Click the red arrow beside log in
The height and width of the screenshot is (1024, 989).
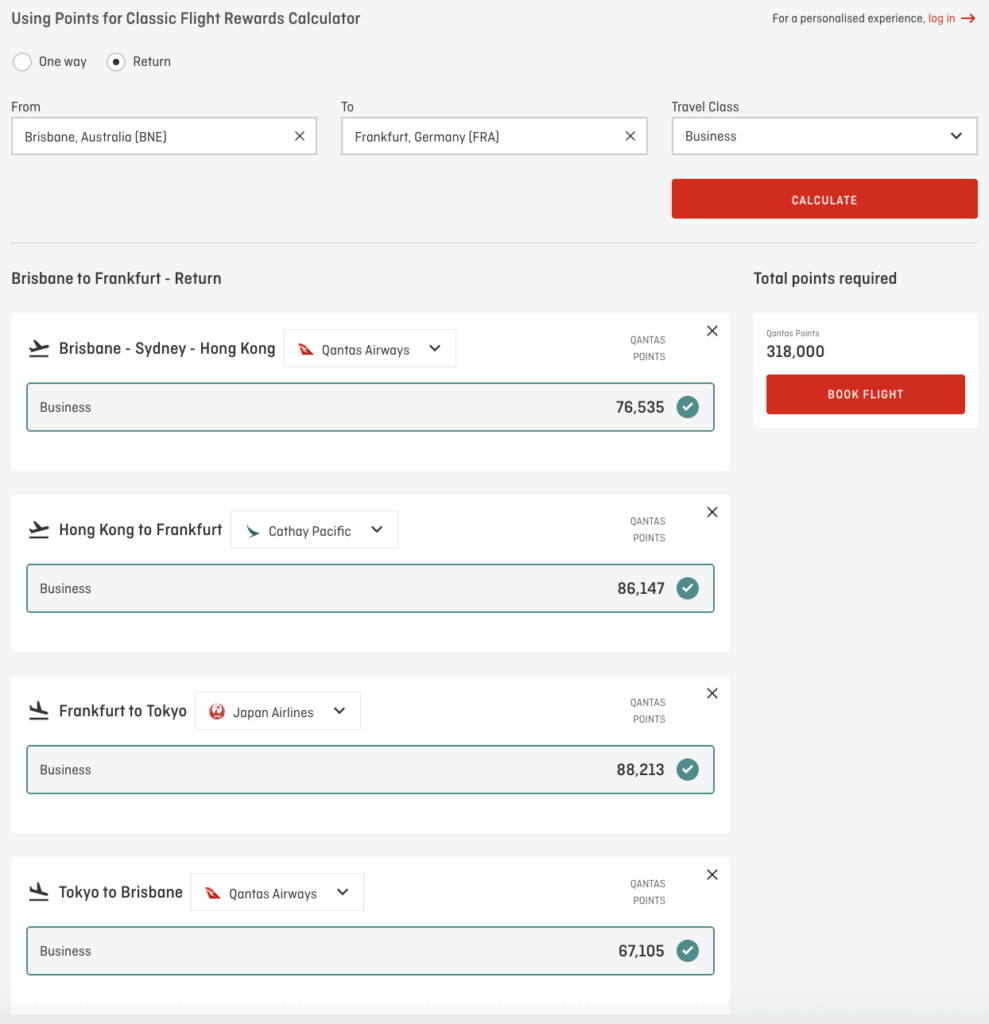(x=968, y=18)
